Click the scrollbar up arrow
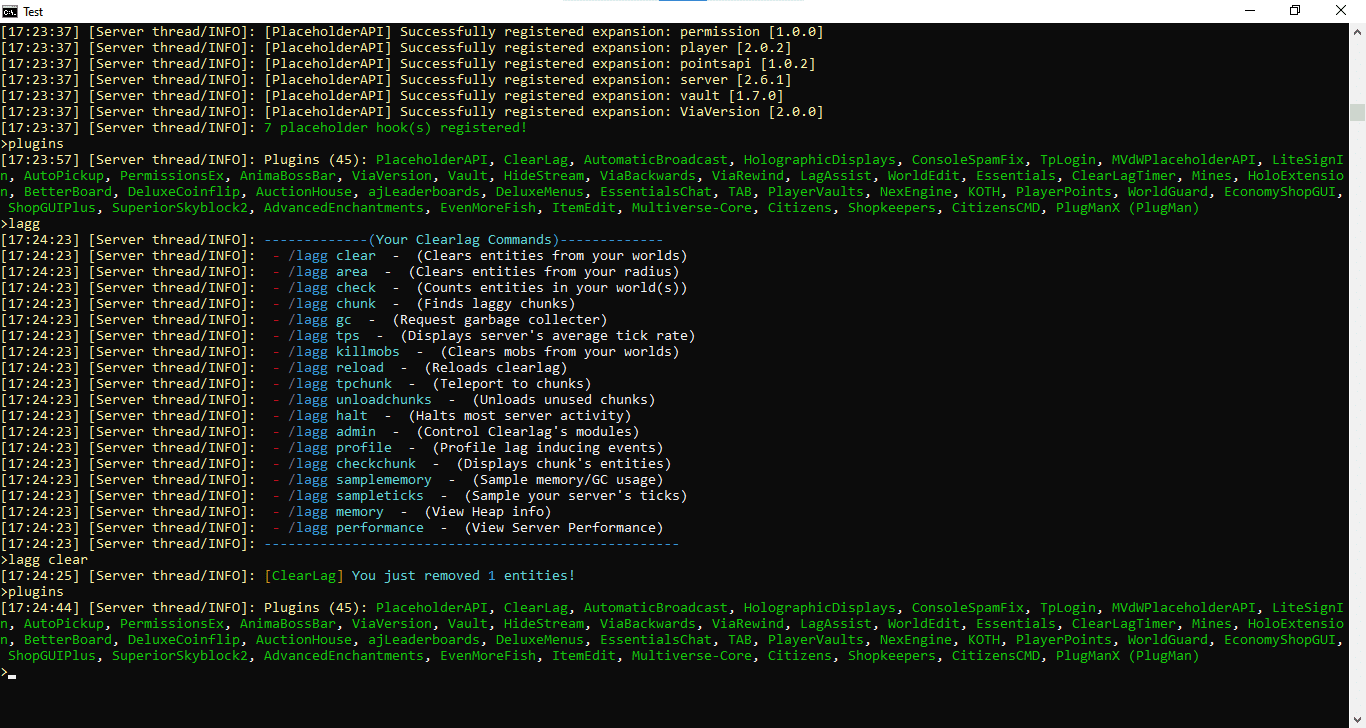Screen dimensions: 1366x728 (x=1357, y=31)
